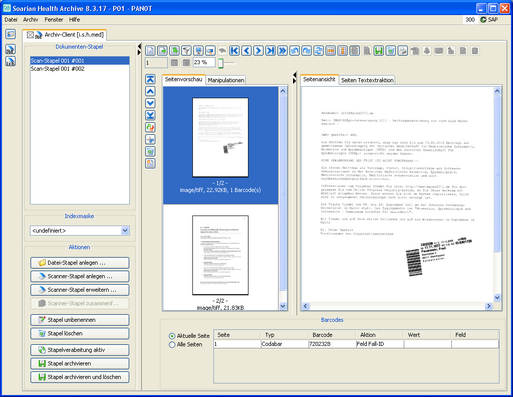Click the zoom slider handle in toolbar
The height and width of the screenshot is (397, 513).
(220, 63)
